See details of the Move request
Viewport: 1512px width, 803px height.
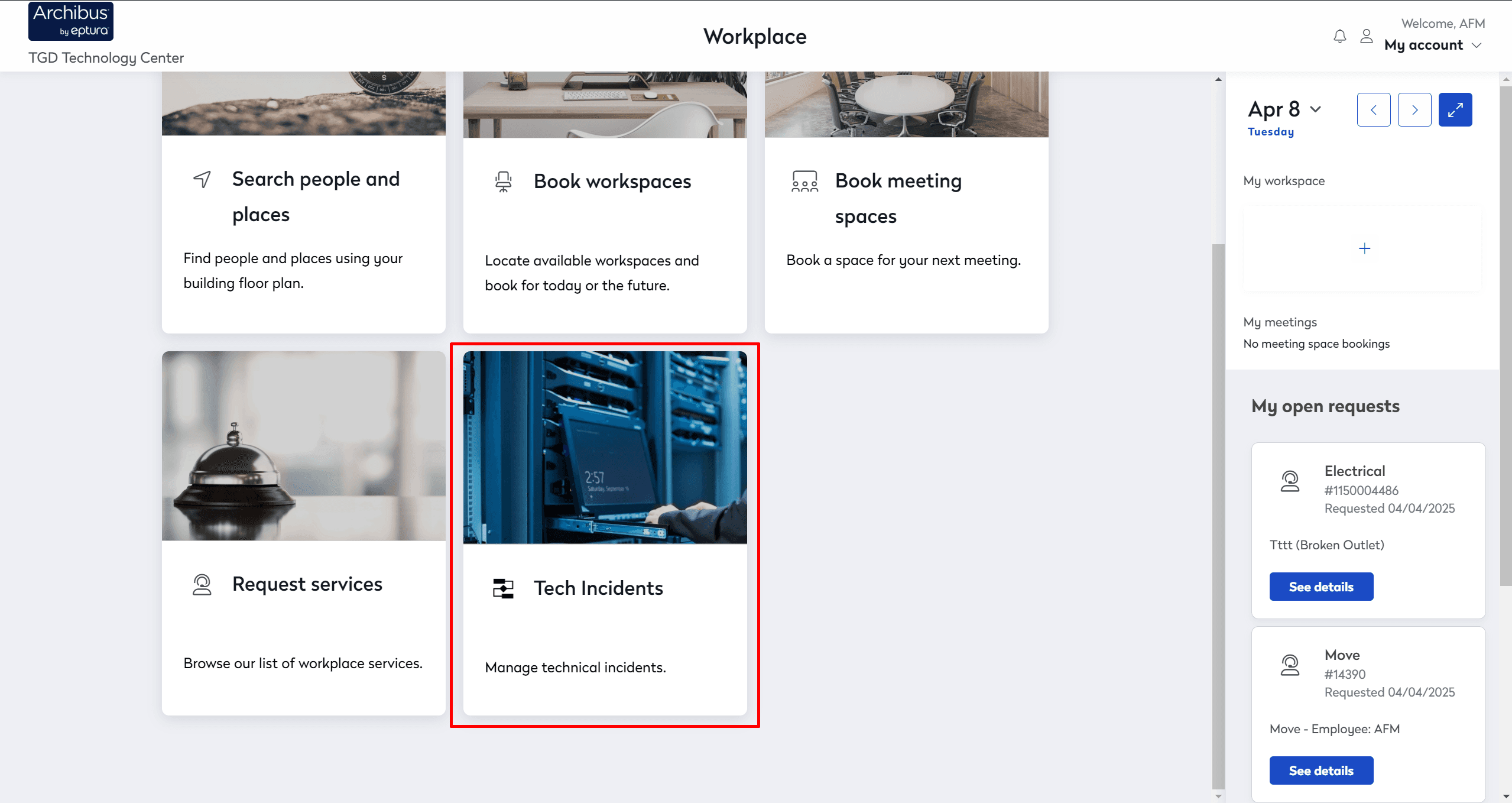pos(1321,770)
